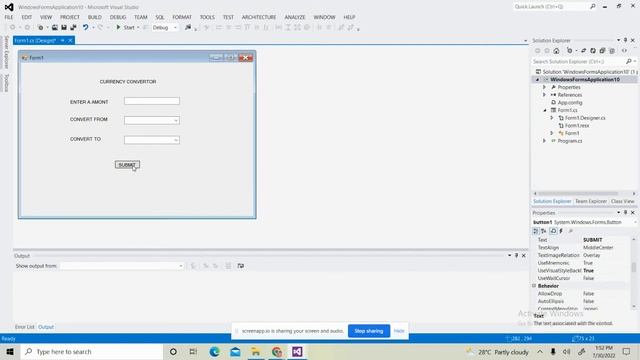Expand the Program.cs node
The height and width of the screenshot is (360, 640).
click(544, 141)
